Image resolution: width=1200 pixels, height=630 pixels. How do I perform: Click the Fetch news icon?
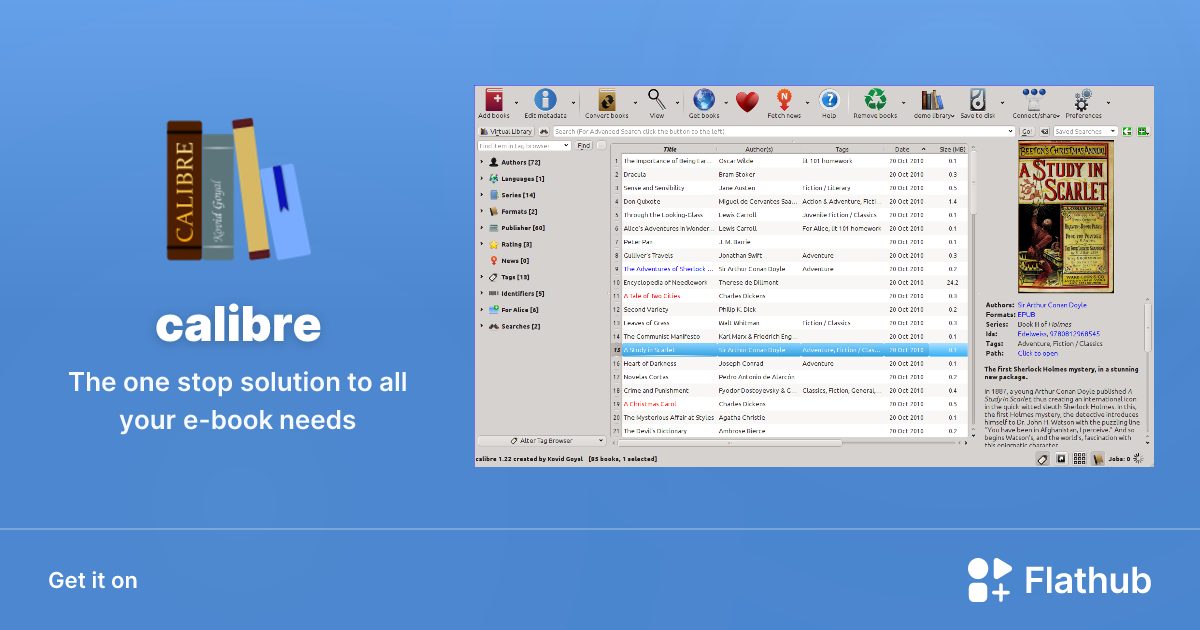(786, 99)
